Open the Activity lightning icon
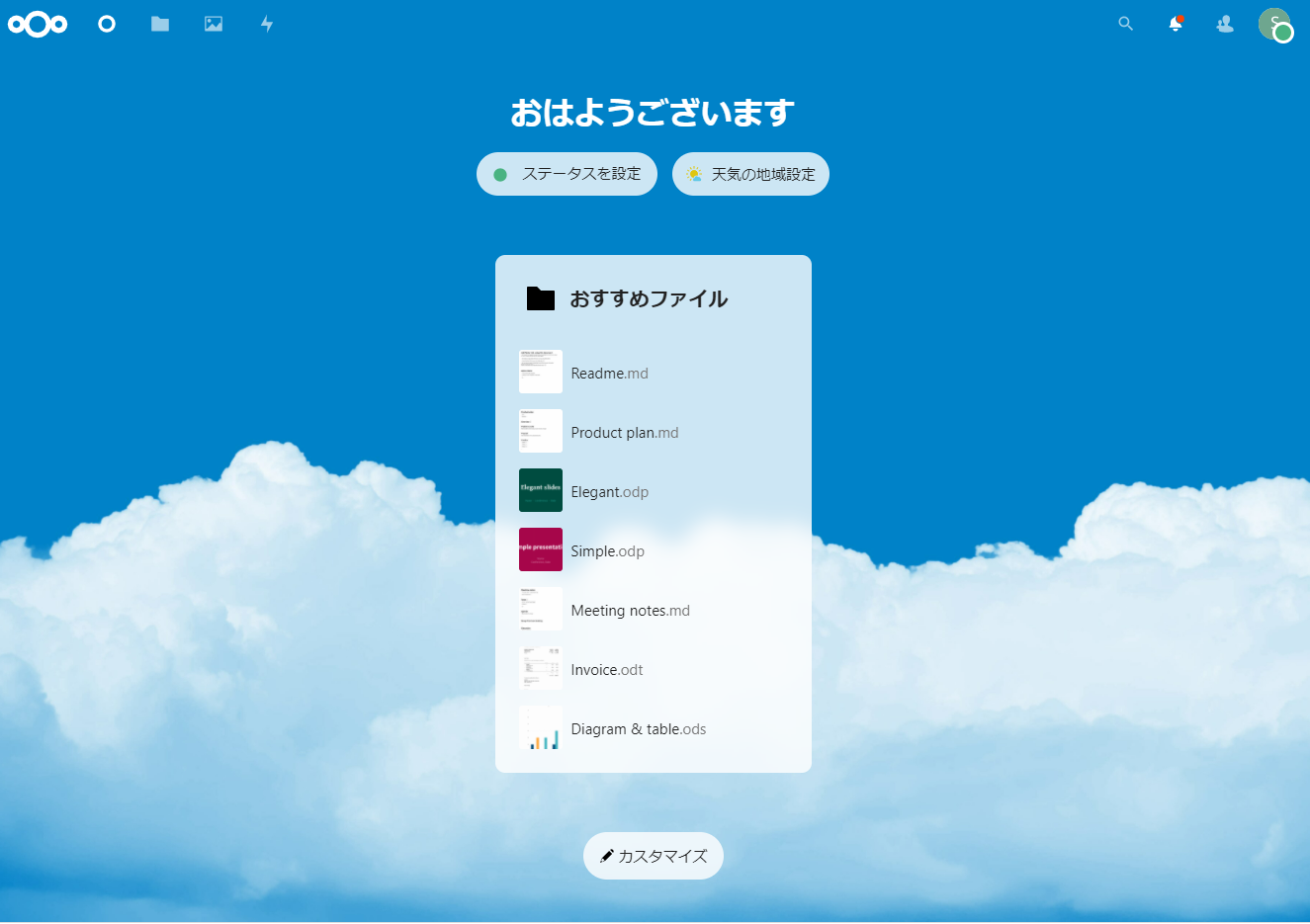This screenshot has width=1310, height=924. coord(267,24)
